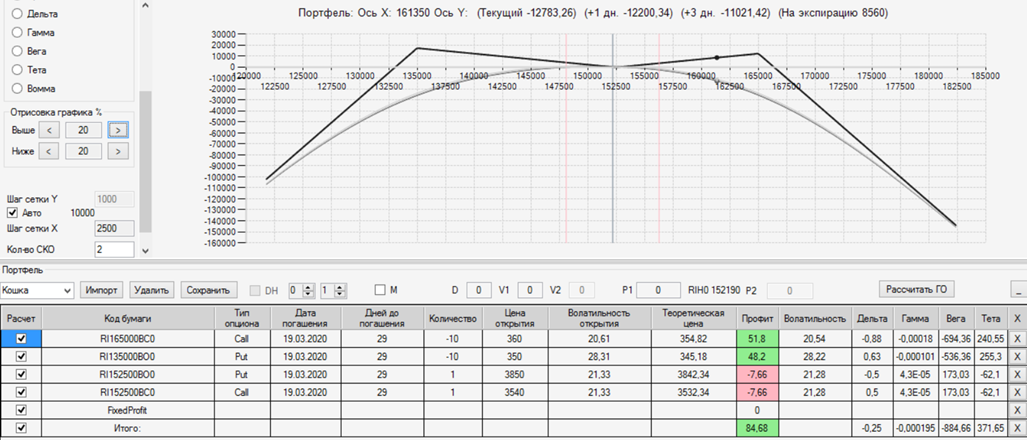This screenshot has height=440, width=1027.
Task: Click the Количество column header
Action: [x=453, y=318]
